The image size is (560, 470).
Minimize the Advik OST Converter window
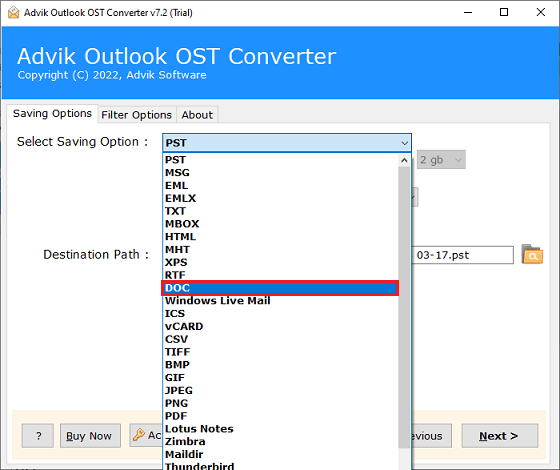(x=468, y=12)
